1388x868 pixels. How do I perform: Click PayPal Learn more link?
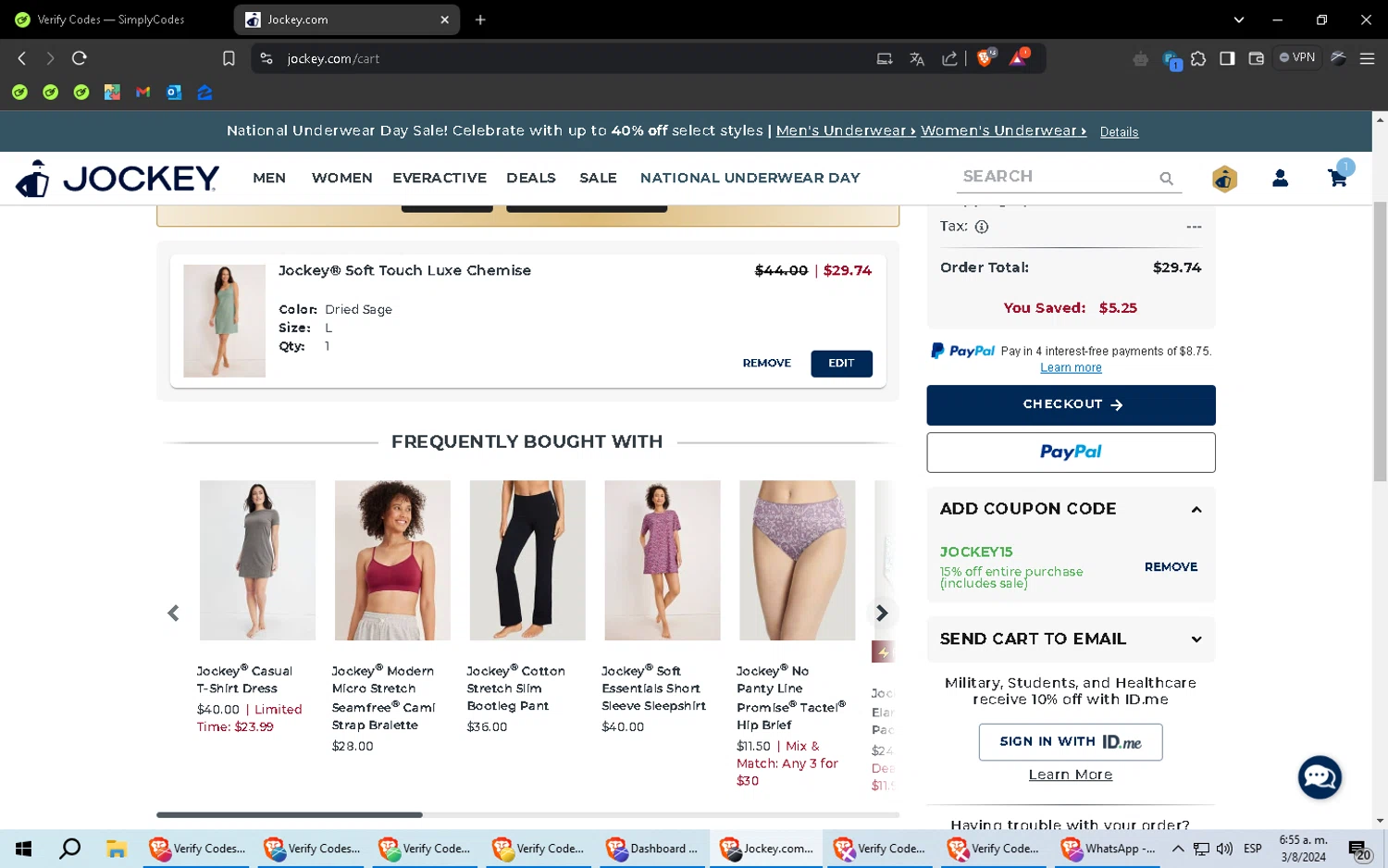coord(1071,368)
